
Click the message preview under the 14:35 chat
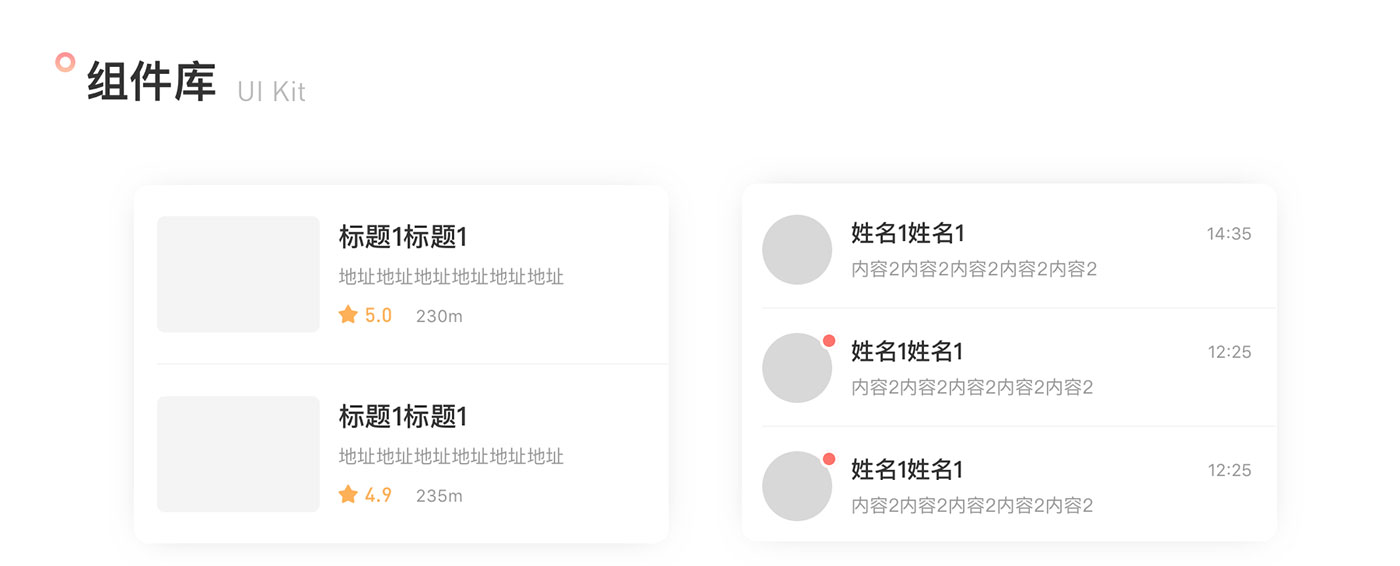point(974,269)
